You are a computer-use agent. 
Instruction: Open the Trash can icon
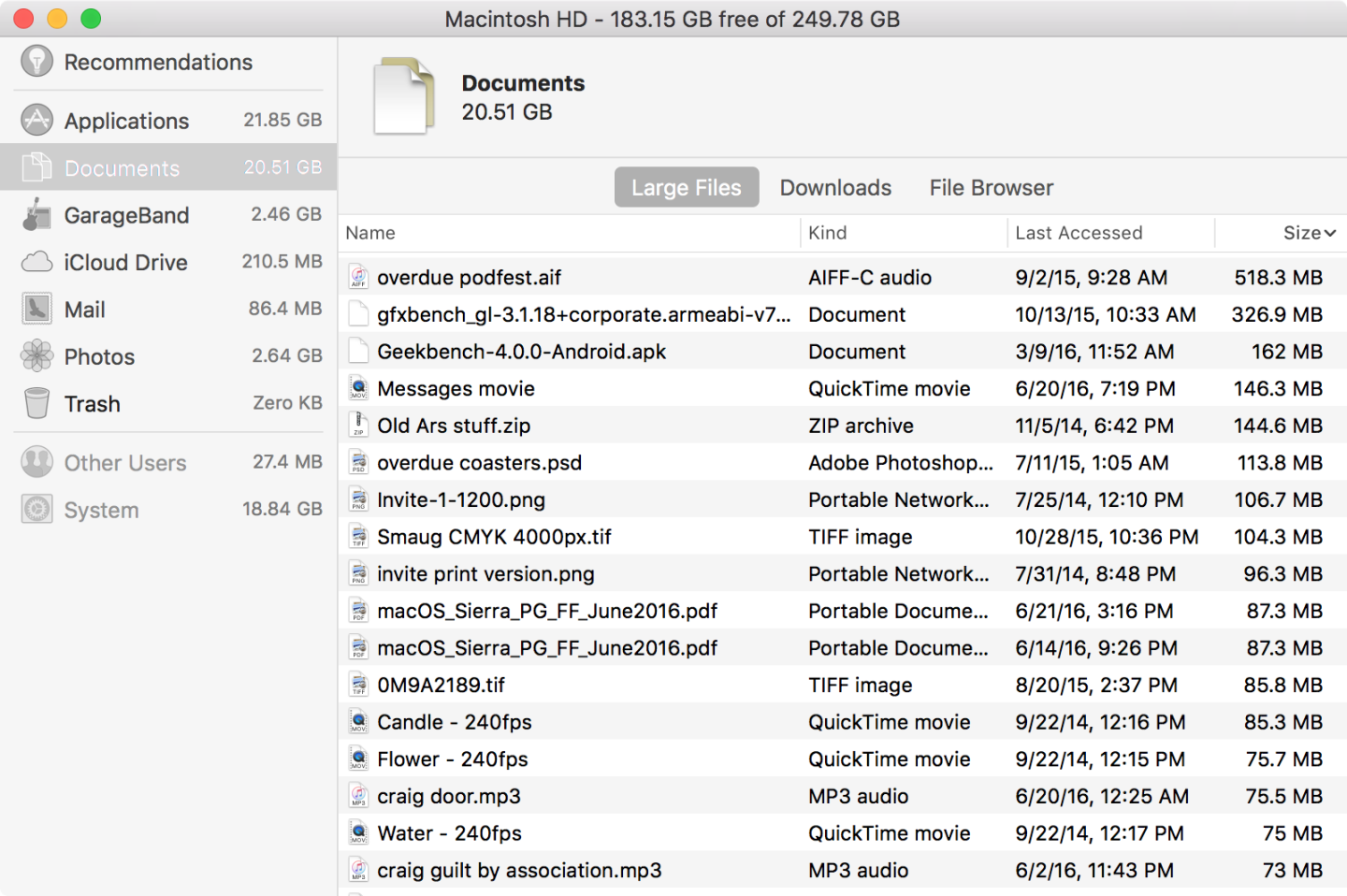click(36, 403)
